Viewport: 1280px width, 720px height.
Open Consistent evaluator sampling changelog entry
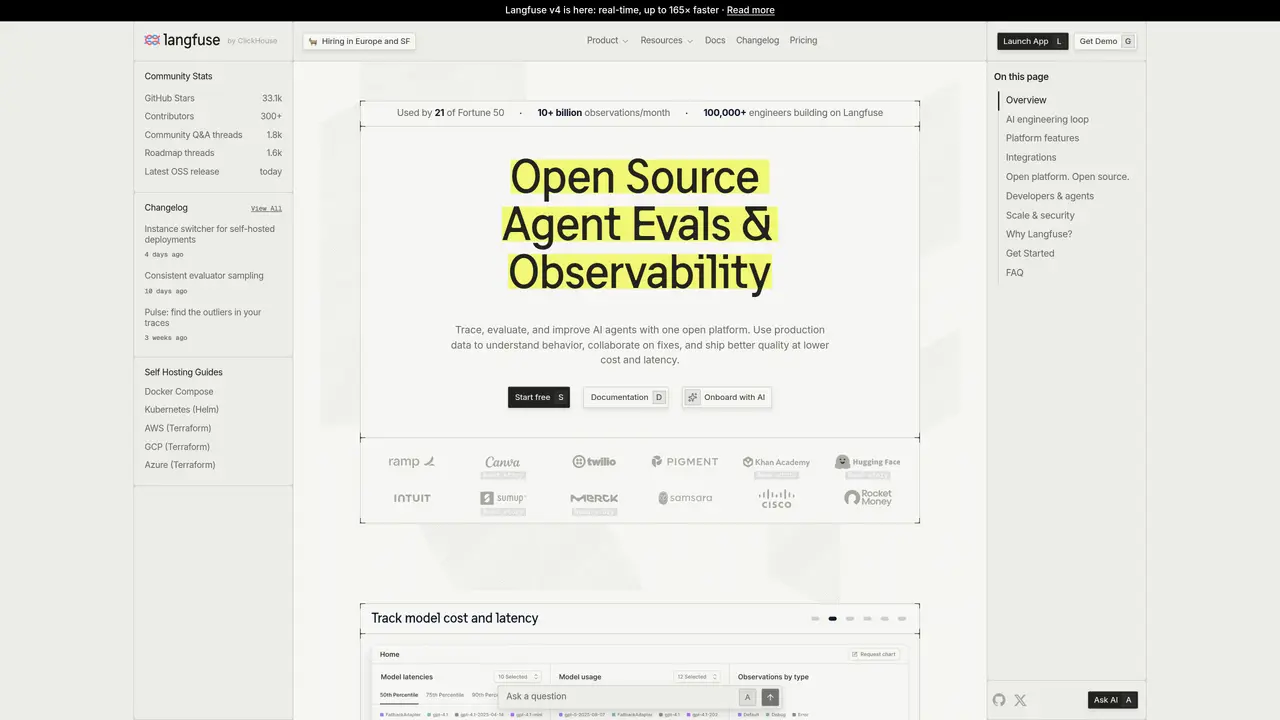coord(204,276)
